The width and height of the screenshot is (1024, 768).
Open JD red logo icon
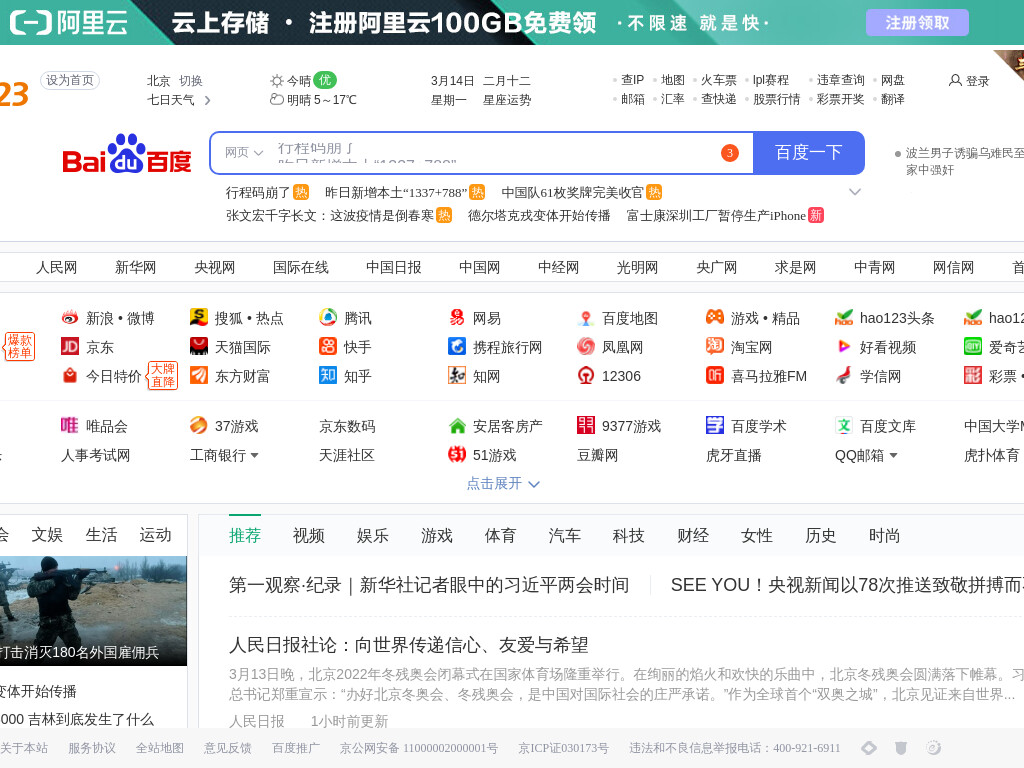click(70, 347)
